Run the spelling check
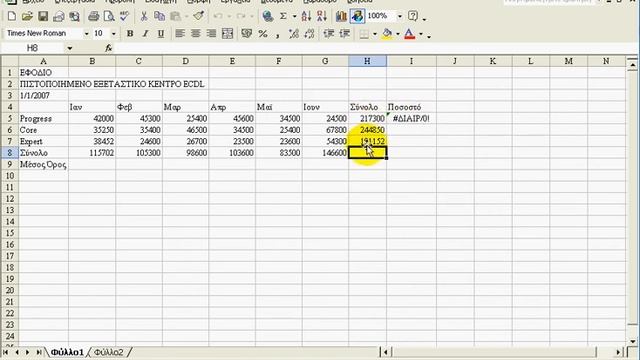 pos(124,16)
